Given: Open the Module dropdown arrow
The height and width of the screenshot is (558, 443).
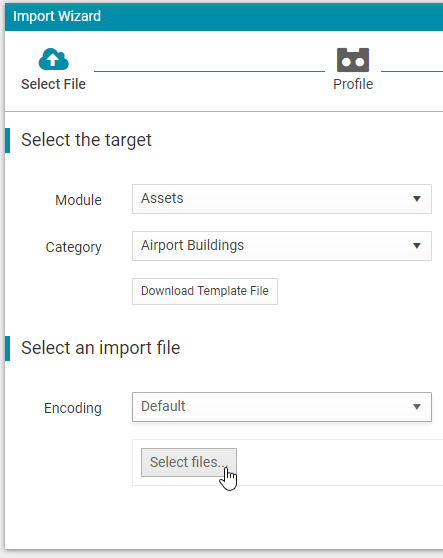Looking at the screenshot, I should click(x=417, y=199).
